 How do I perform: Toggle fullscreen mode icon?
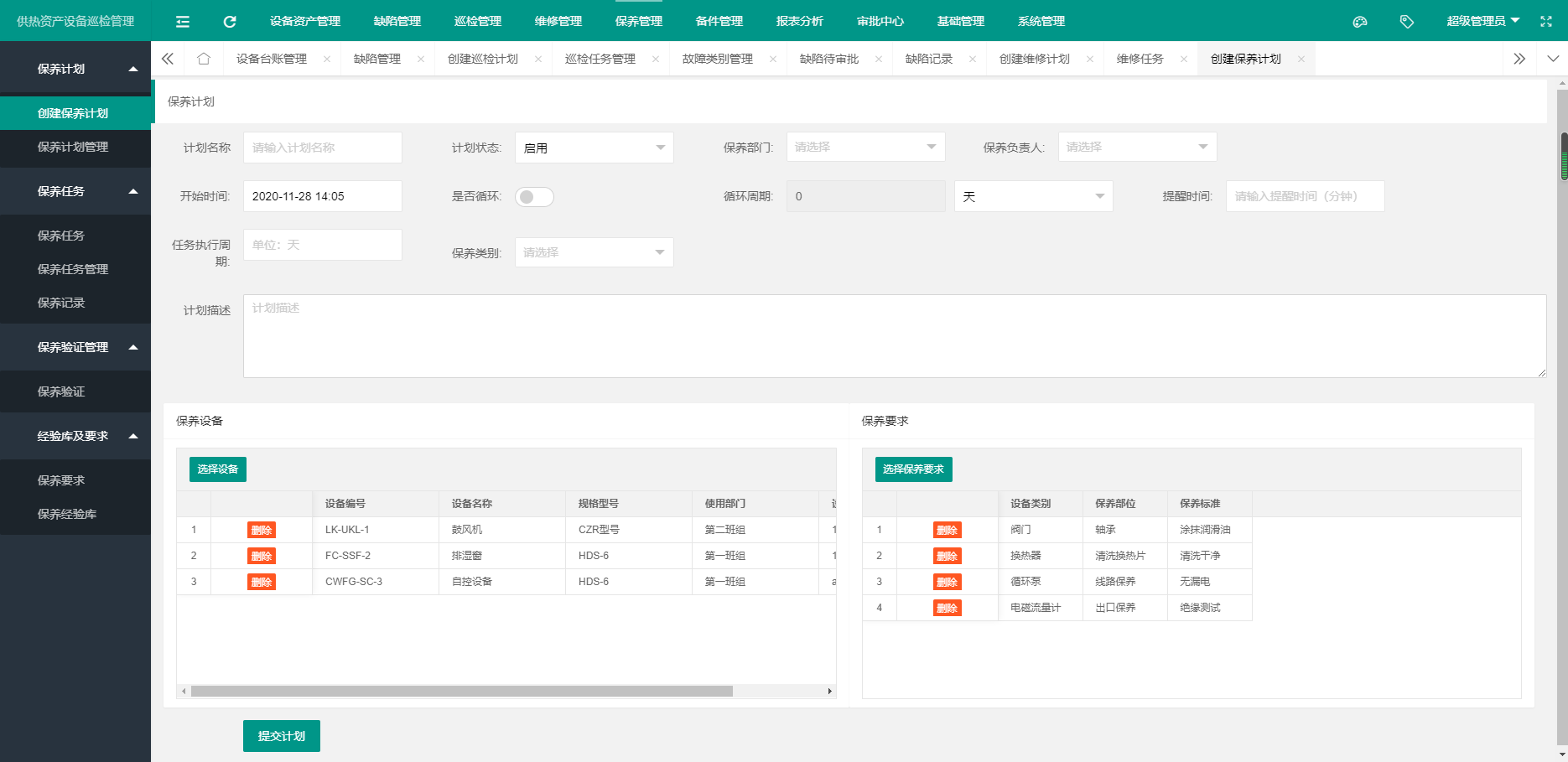pyautogui.click(x=1546, y=22)
